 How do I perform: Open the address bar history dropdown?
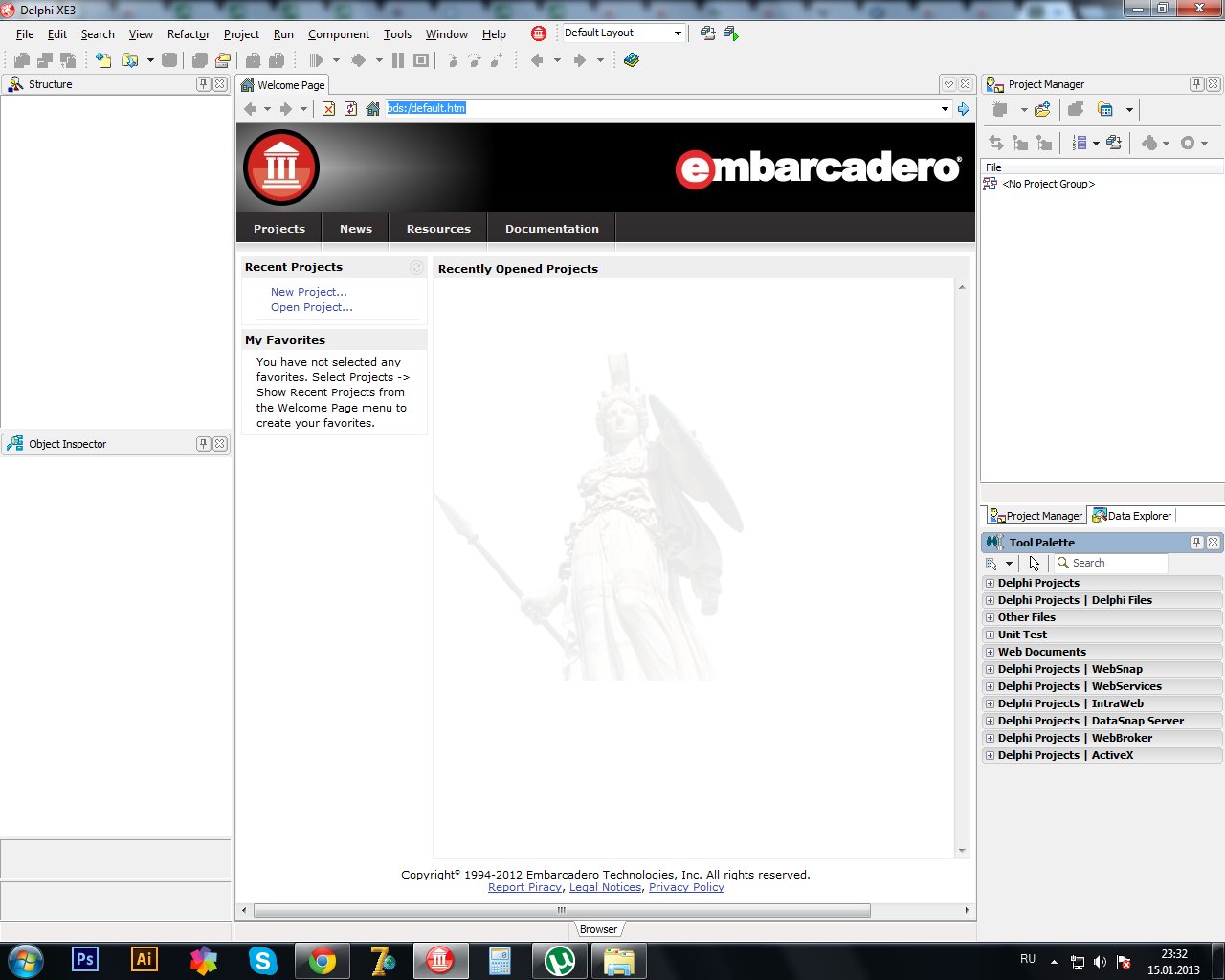pyautogui.click(x=945, y=109)
